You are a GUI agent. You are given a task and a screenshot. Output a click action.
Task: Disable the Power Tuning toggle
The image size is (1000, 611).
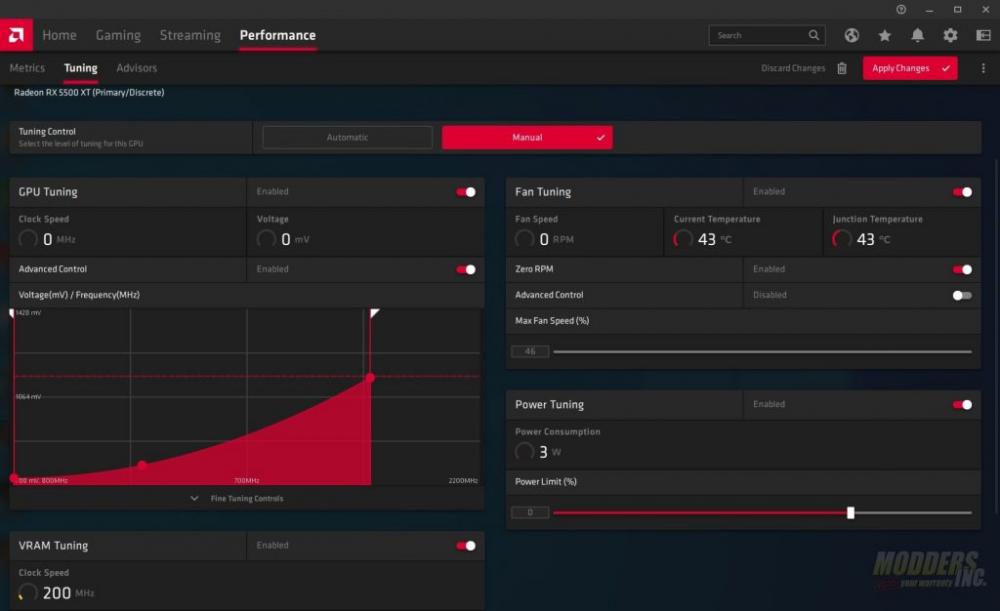(x=962, y=404)
